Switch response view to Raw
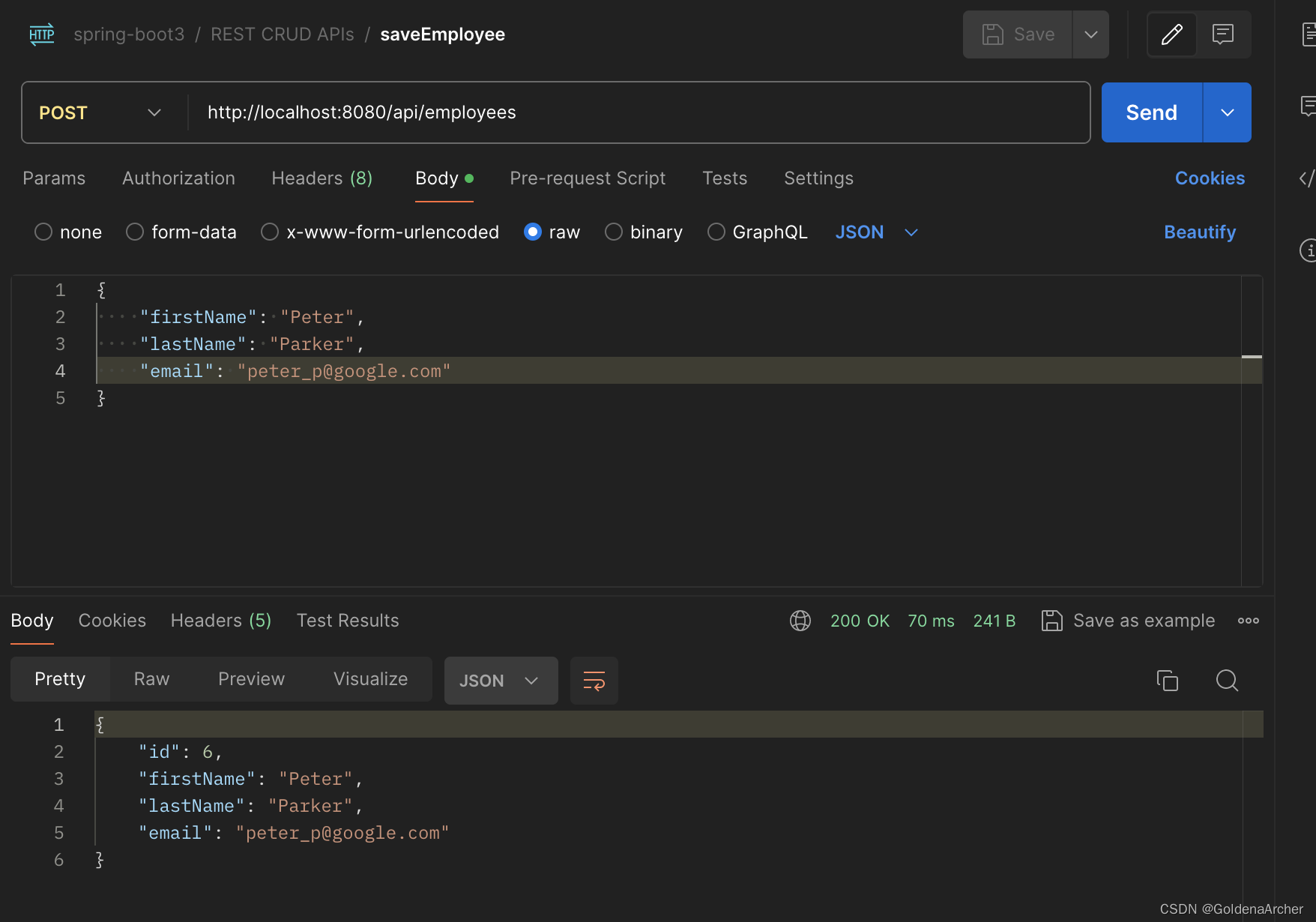1316x922 pixels. pos(151,679)
